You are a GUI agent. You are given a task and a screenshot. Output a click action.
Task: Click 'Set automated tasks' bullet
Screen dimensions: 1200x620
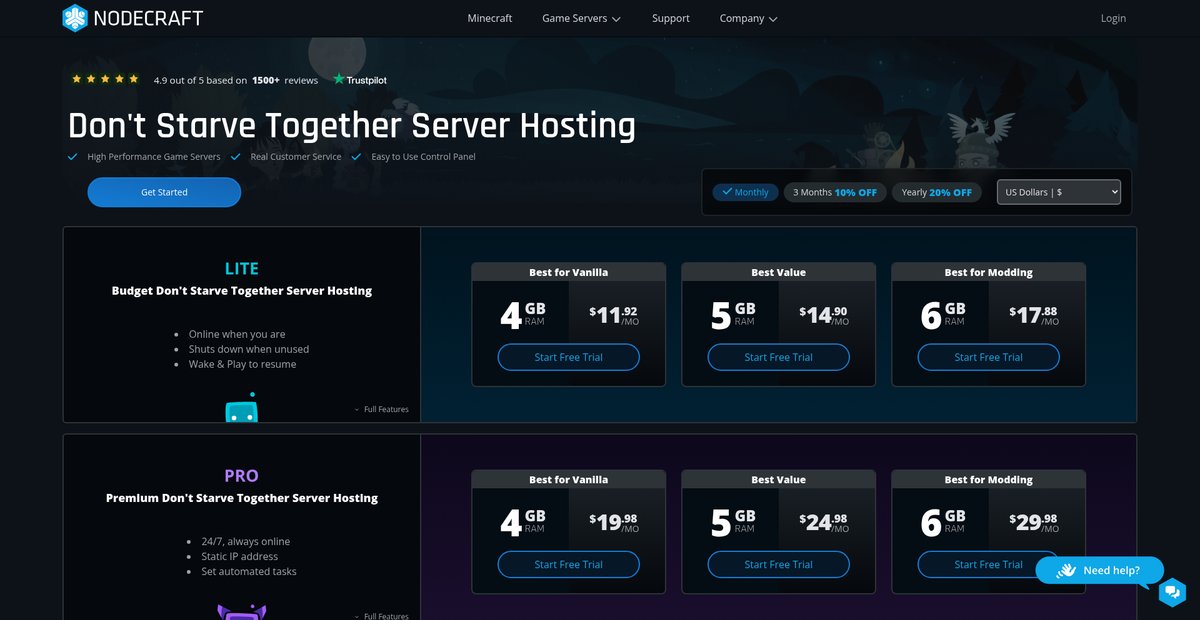[249, 571]
